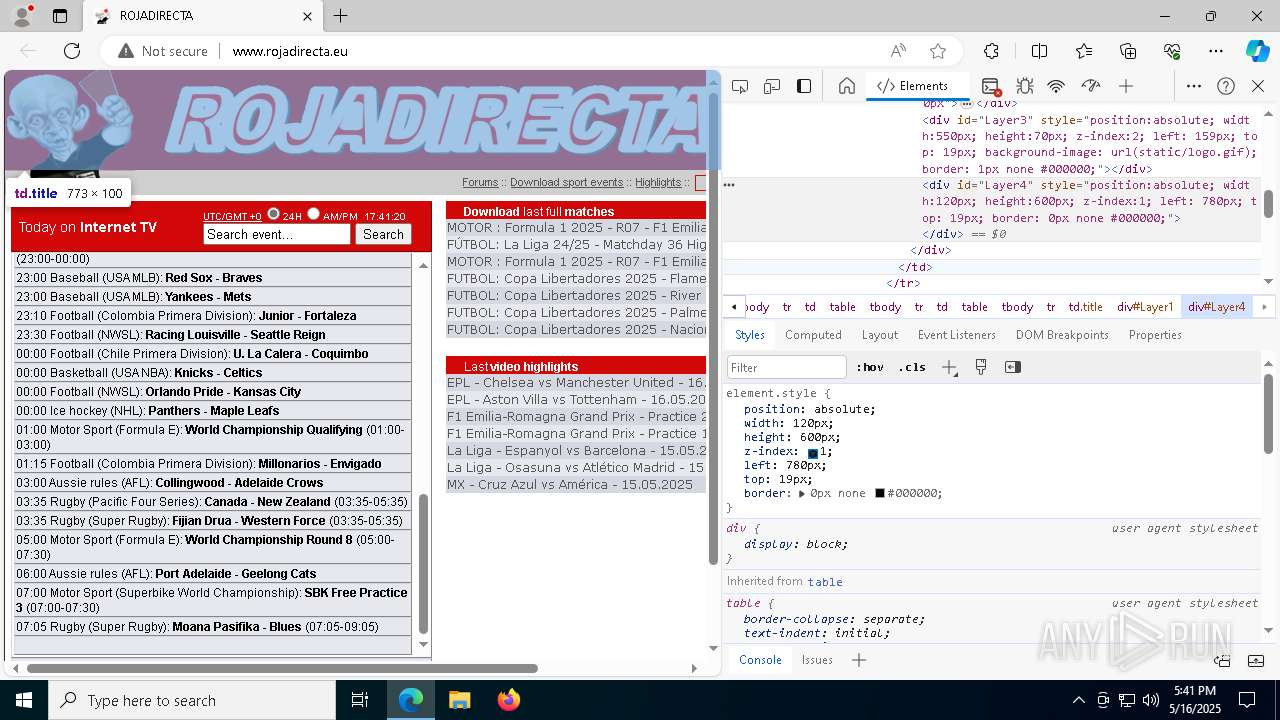Open actions ellipsis for selected DOM node
This screenshot has height=720, width=1280.
(729, 185)
